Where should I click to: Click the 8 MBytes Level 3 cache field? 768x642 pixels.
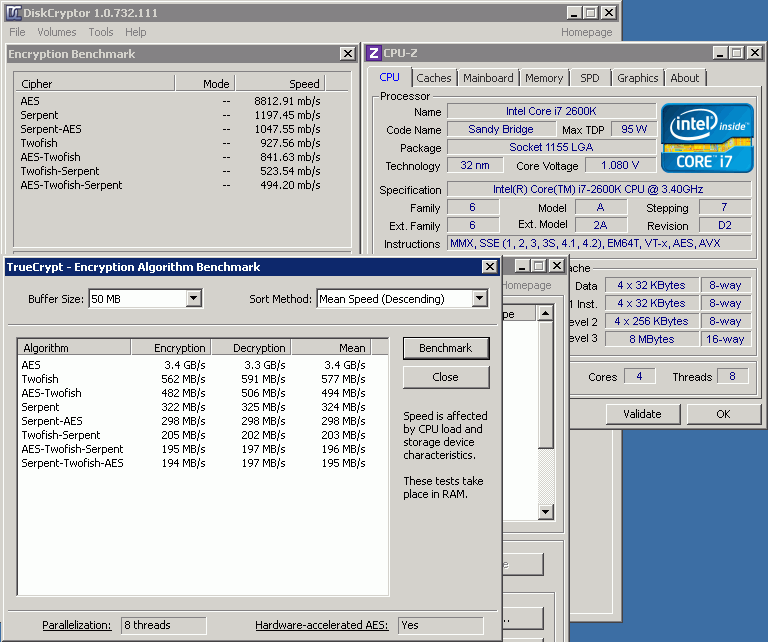[652, 339]
